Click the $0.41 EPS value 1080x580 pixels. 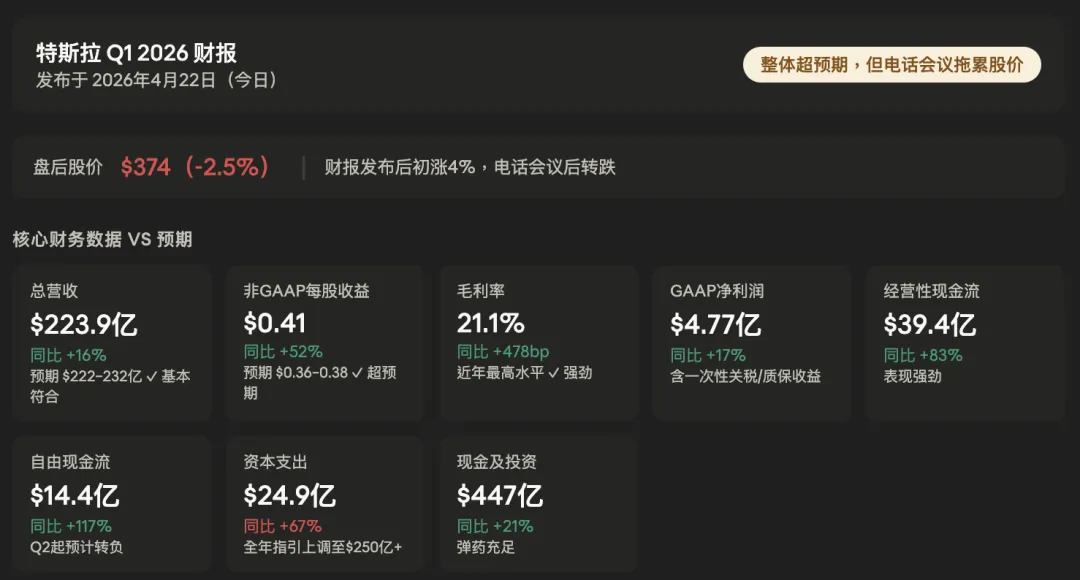(274, 323)
